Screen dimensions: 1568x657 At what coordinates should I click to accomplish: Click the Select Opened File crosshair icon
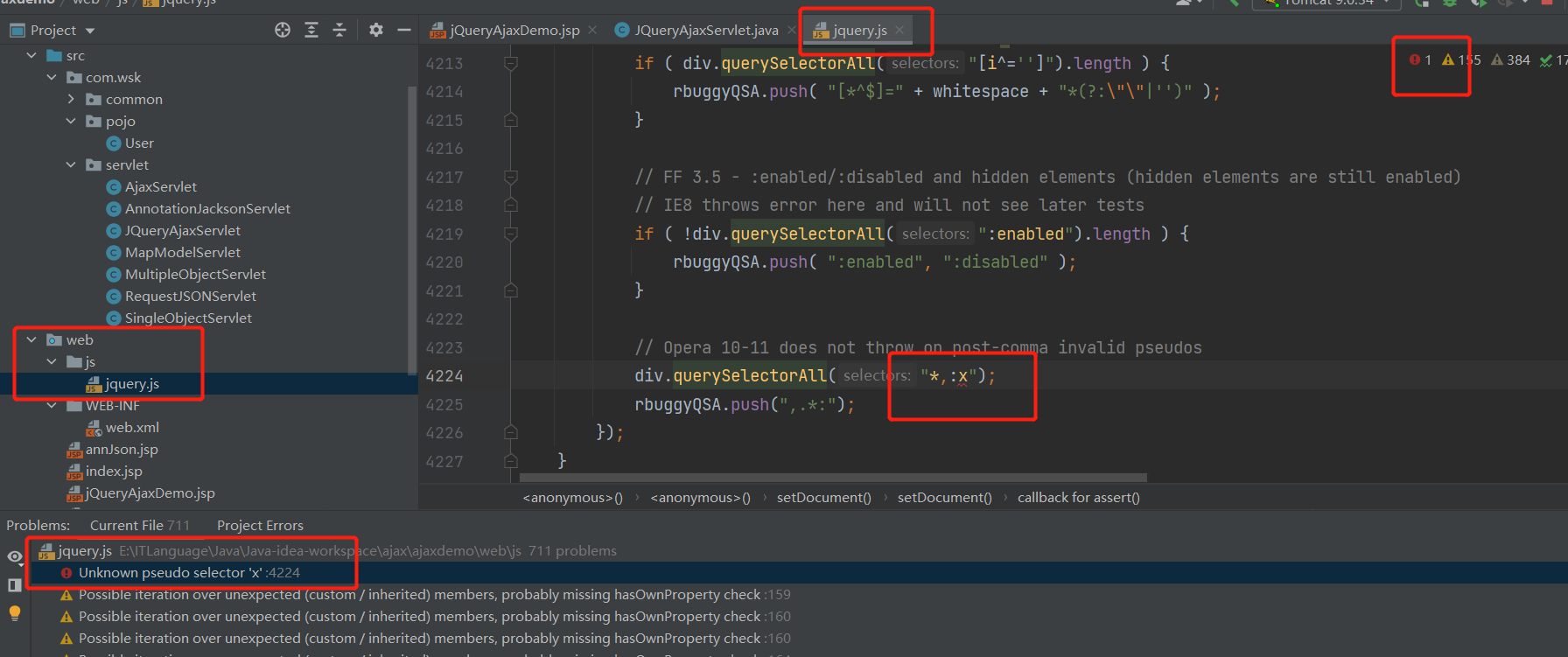[x=283, y=30]
